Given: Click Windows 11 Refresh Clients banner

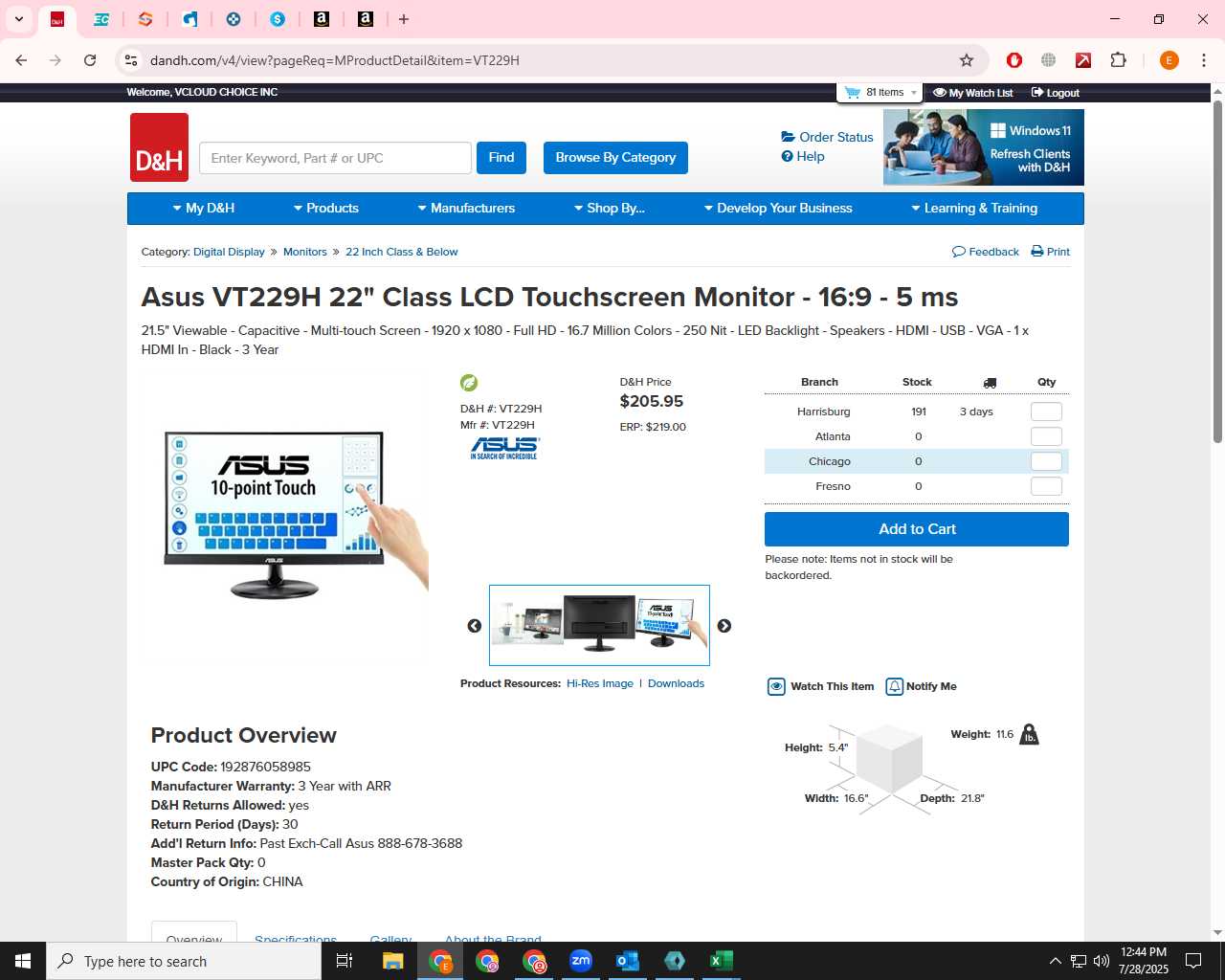Looking at the screenshot, I should tap(984, 147).
